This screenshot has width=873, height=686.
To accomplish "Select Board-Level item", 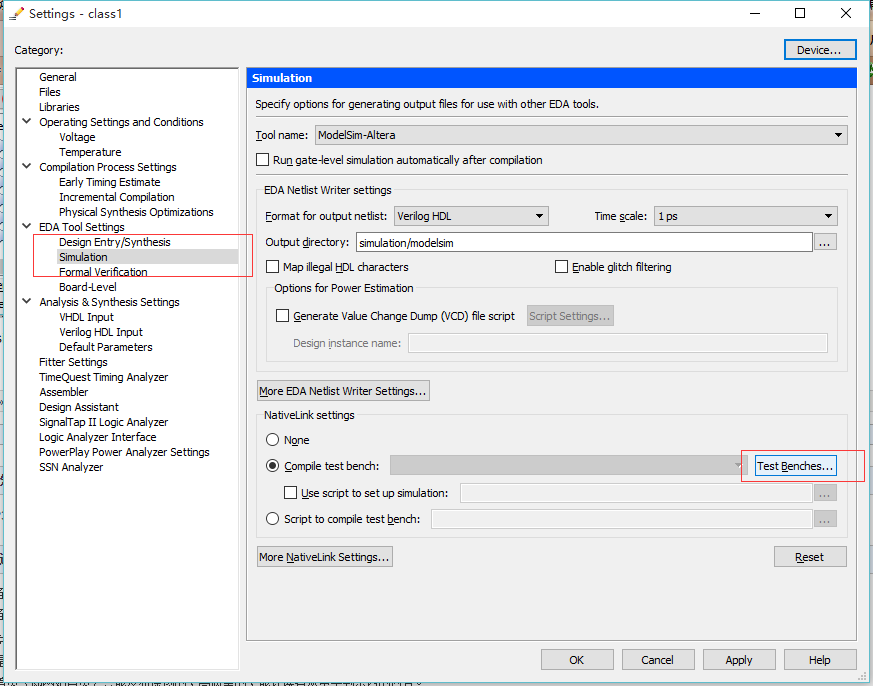I will pos(88,287).
